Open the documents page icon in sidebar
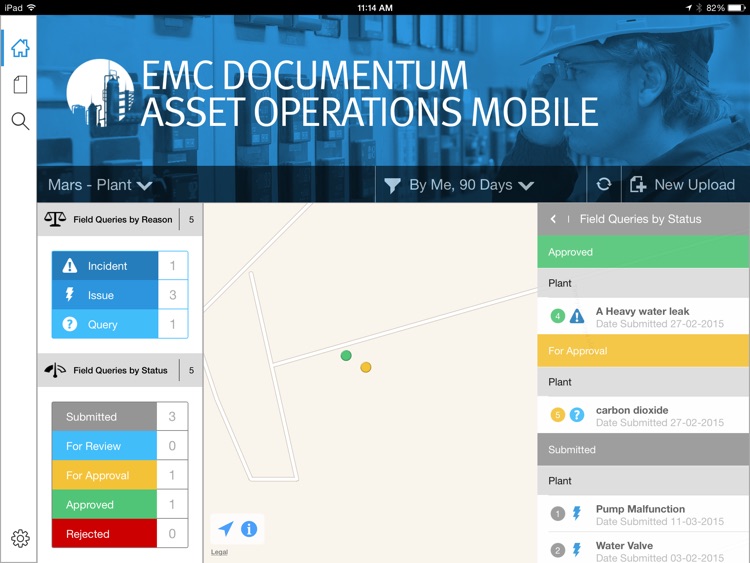This screenshot has width=750, height=563. point(20,85)
